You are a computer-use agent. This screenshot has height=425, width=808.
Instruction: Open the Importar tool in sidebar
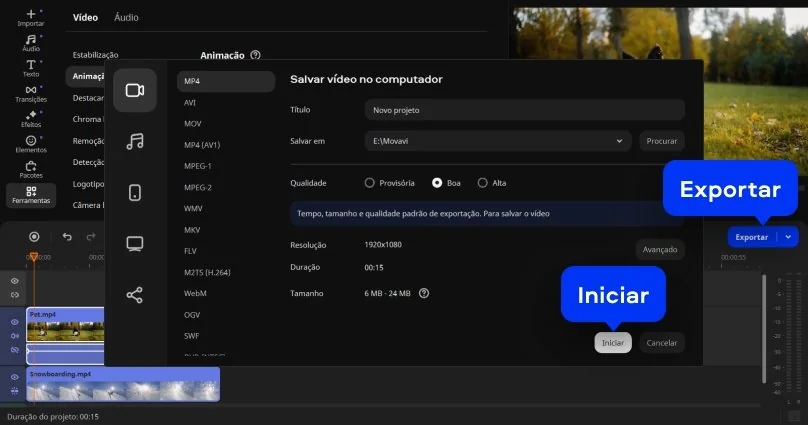click(31, 17)
